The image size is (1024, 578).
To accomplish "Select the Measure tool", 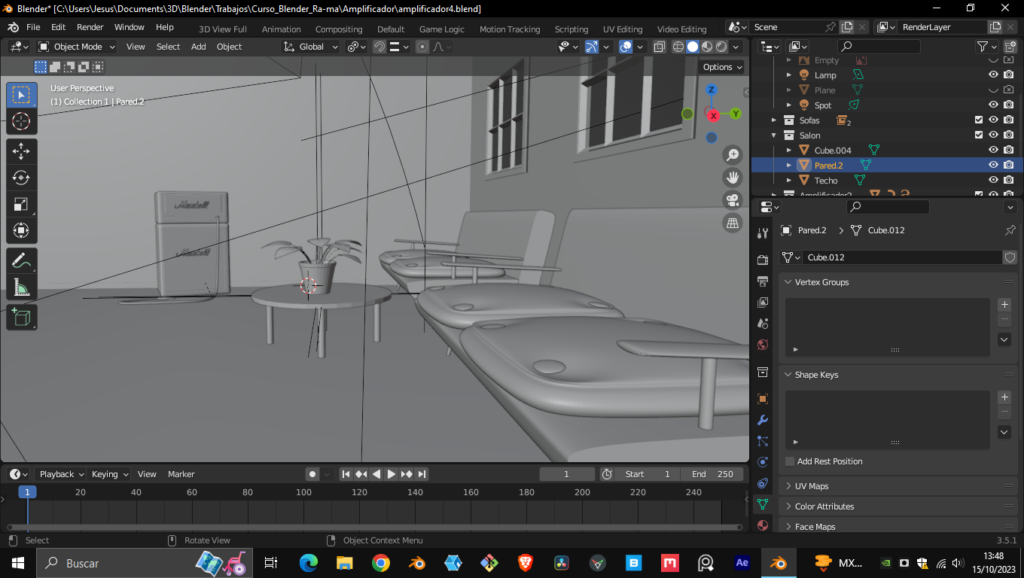I will coord(21,287).
